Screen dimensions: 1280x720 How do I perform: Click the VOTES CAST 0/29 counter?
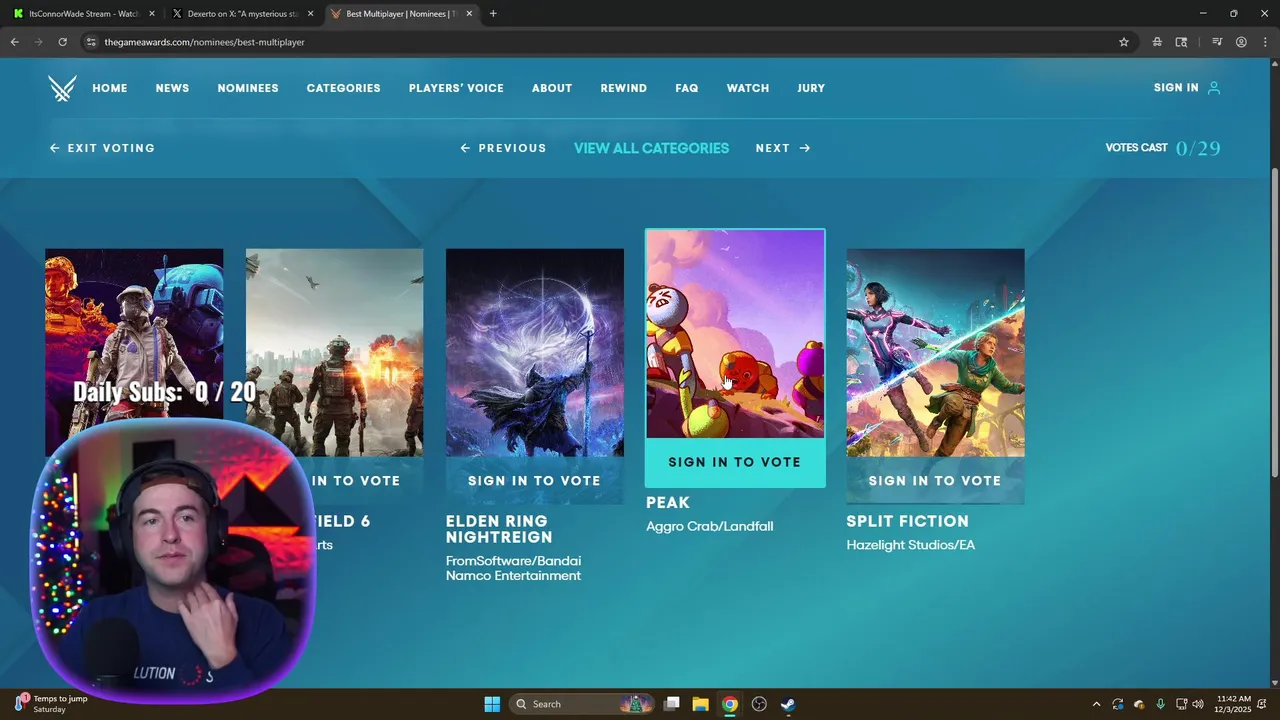click(x=1163, y=148)
